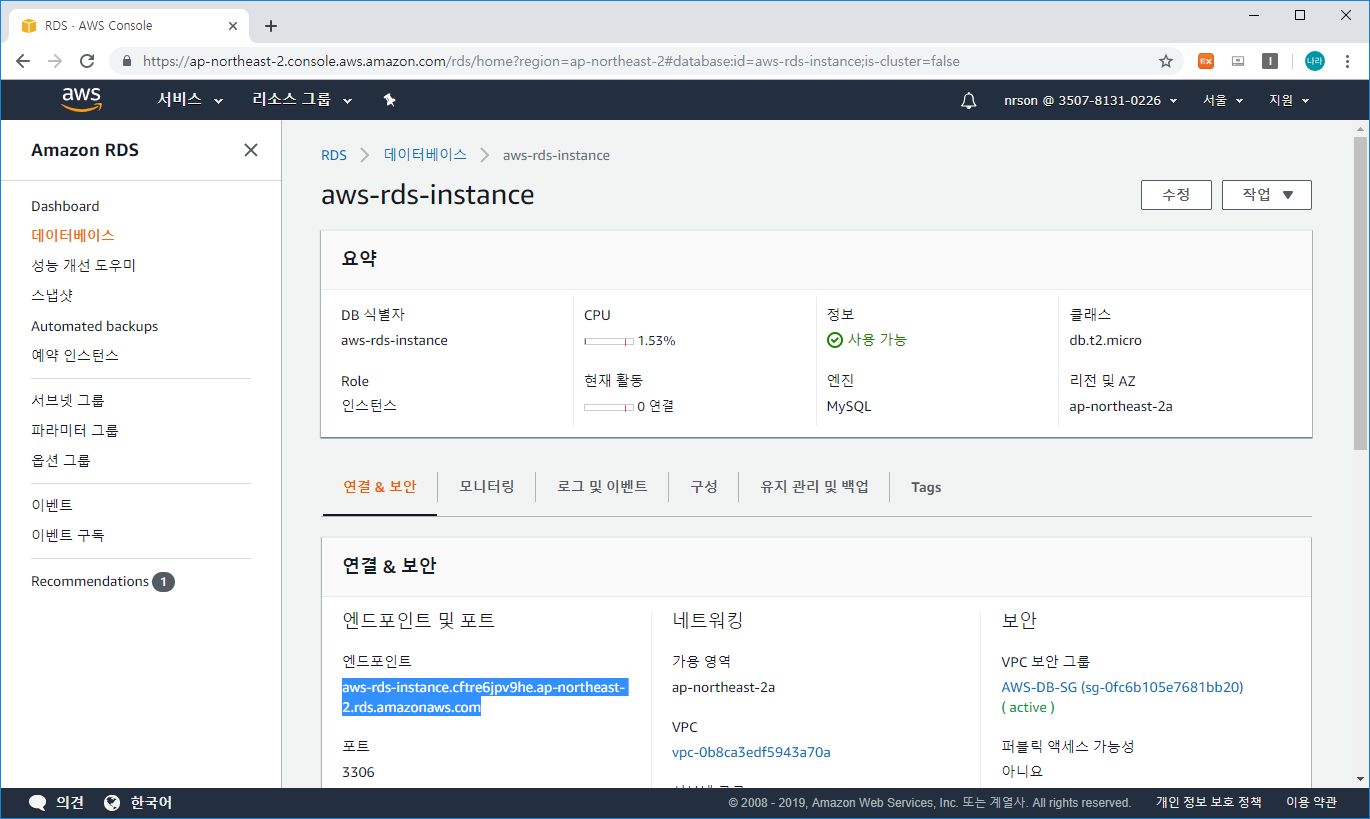Click the feedback speech bubble icon
Screen dimensions: 1370x819
38,802
